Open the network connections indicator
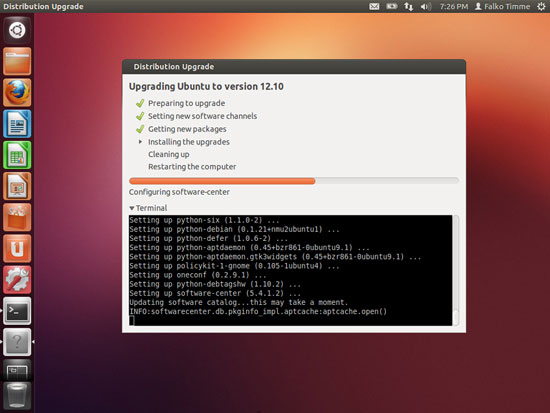550x413 pixels. [408, 6]
